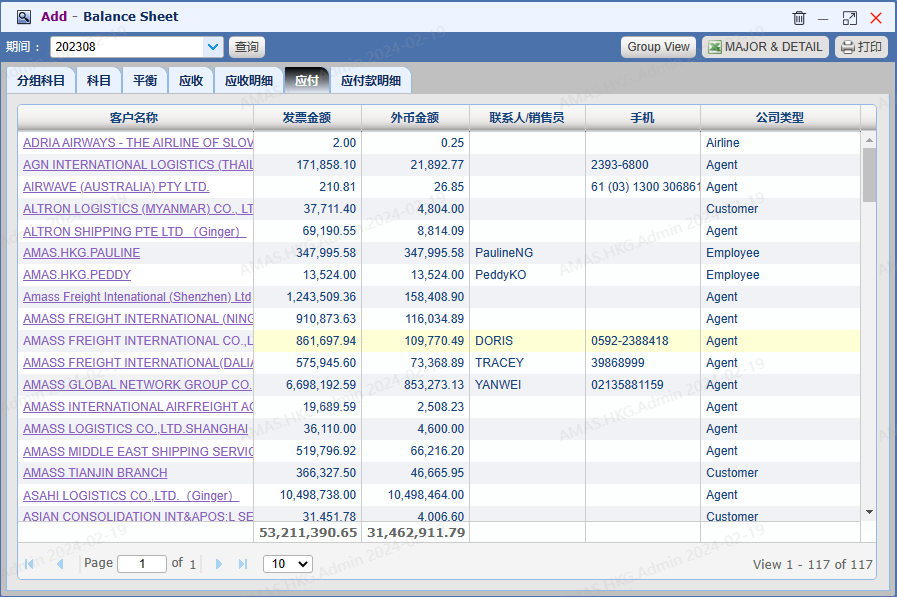Select foreign amount cell 853,273.13
897x597 pixels.
point(415,385)
